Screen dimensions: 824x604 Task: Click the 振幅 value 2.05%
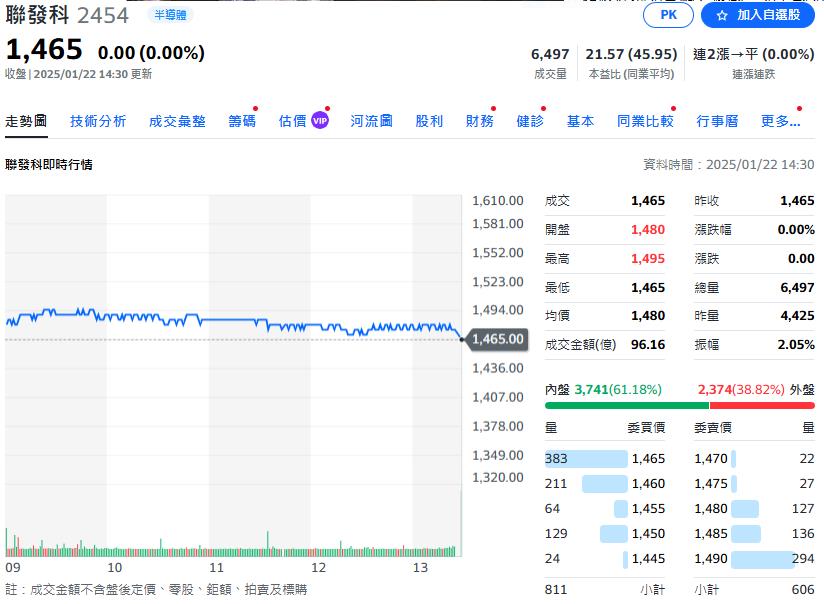[796, 345]
